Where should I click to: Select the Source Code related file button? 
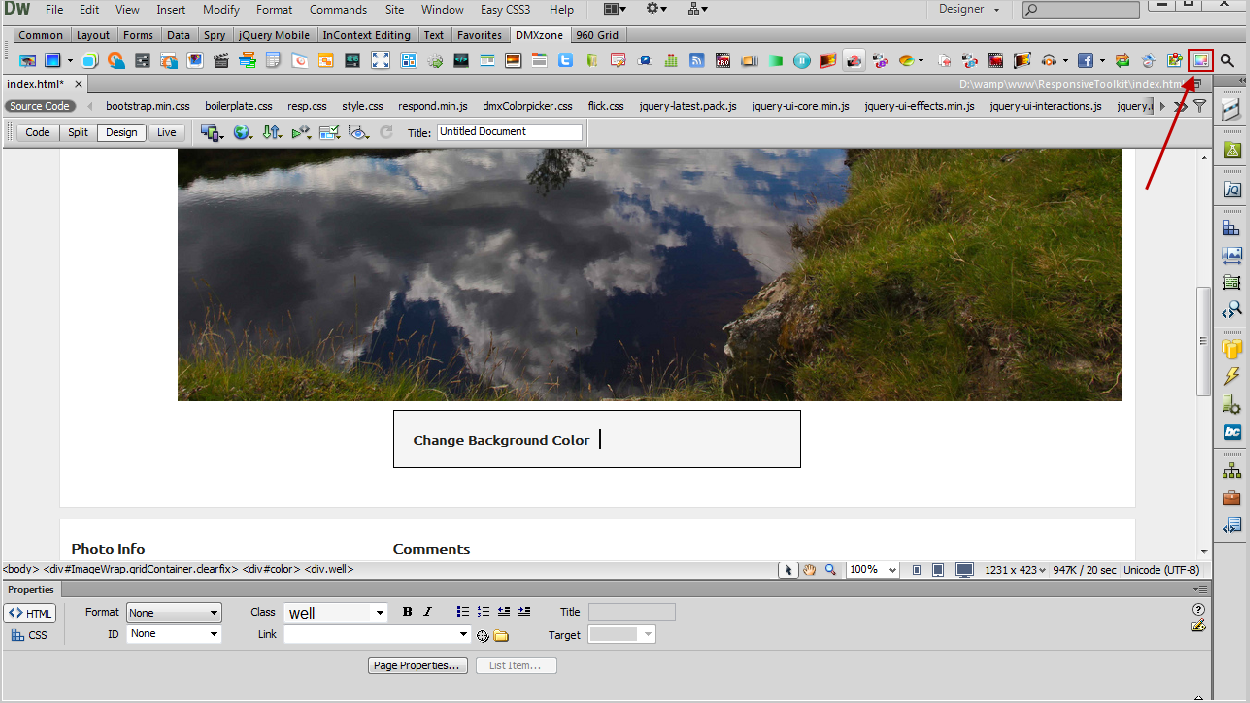[x=40, y=106]
